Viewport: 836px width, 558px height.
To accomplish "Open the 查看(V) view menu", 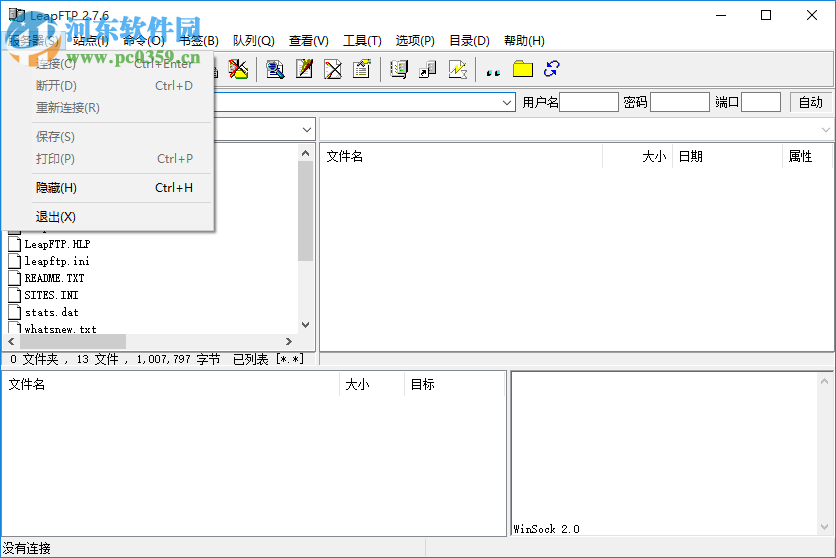I will 309,41.
